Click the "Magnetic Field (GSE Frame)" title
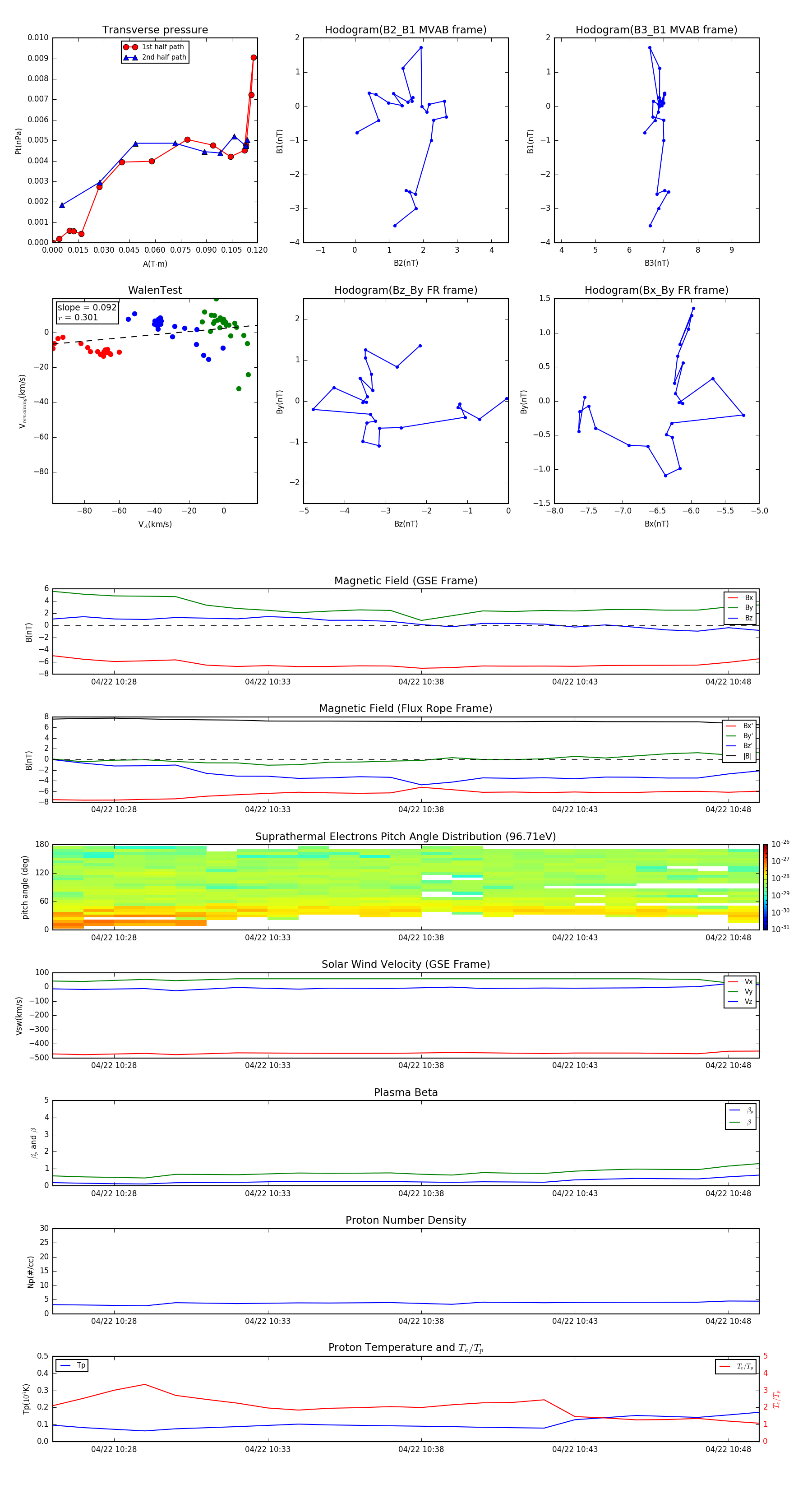This screenshot has width=812, height=1489. [406, 581]
